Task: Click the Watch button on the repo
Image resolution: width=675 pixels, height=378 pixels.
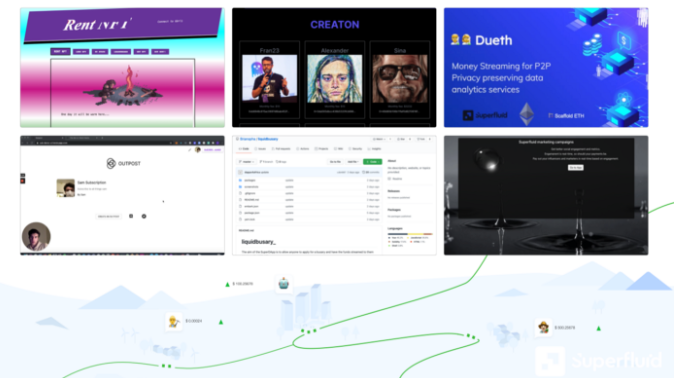Action: pos(380,139)
